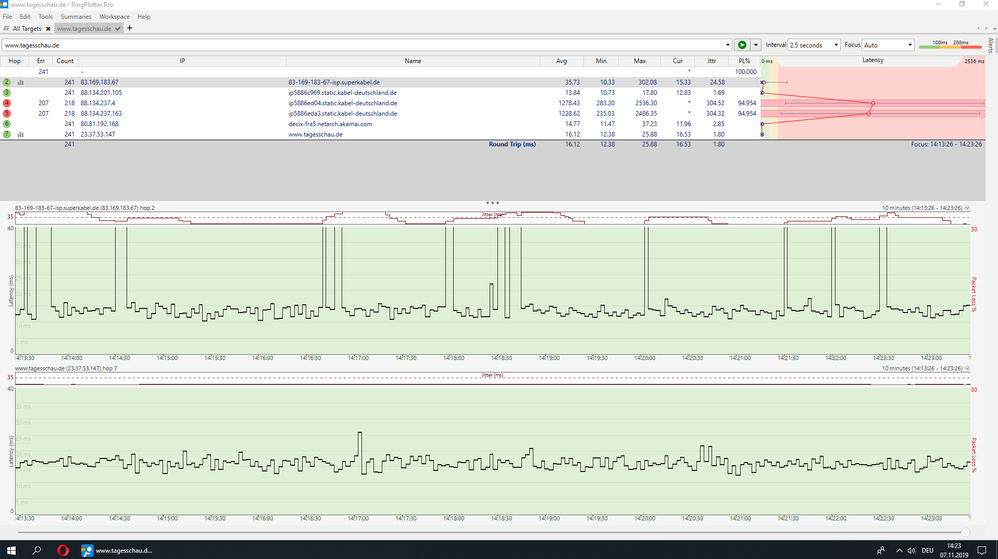This screenshot has width=998, height=559.
Task: Open the Alerts side panel
Action: click(990, 45)
